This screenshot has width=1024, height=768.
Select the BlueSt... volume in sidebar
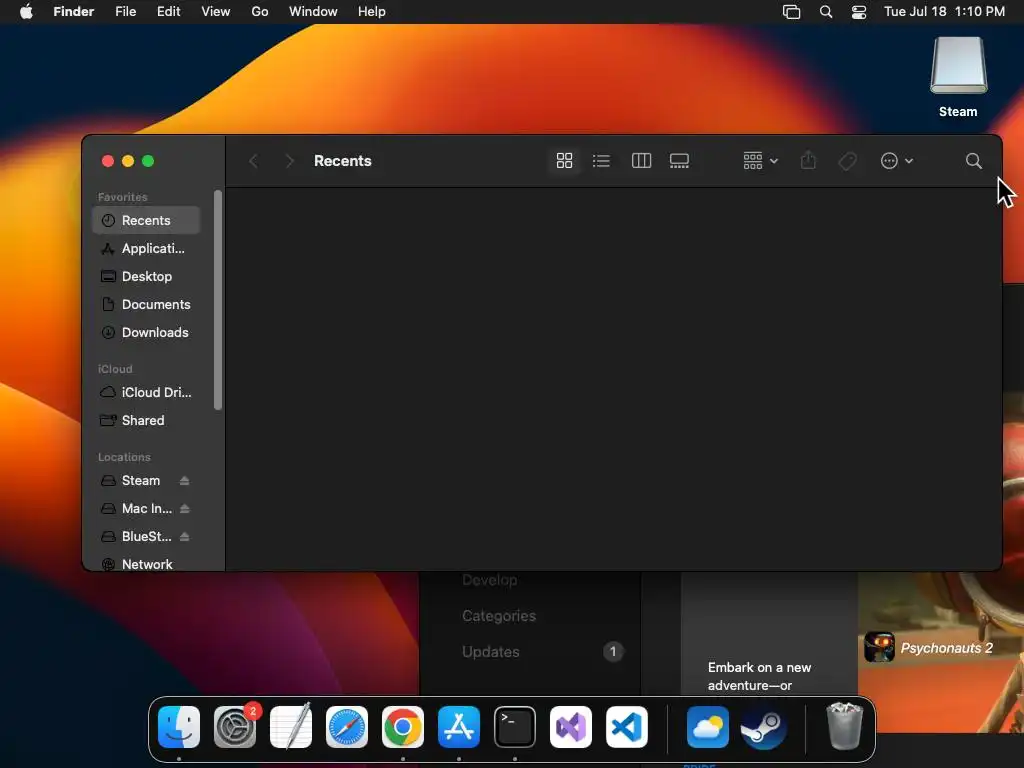pyautogui.click(x=138, y=537)
